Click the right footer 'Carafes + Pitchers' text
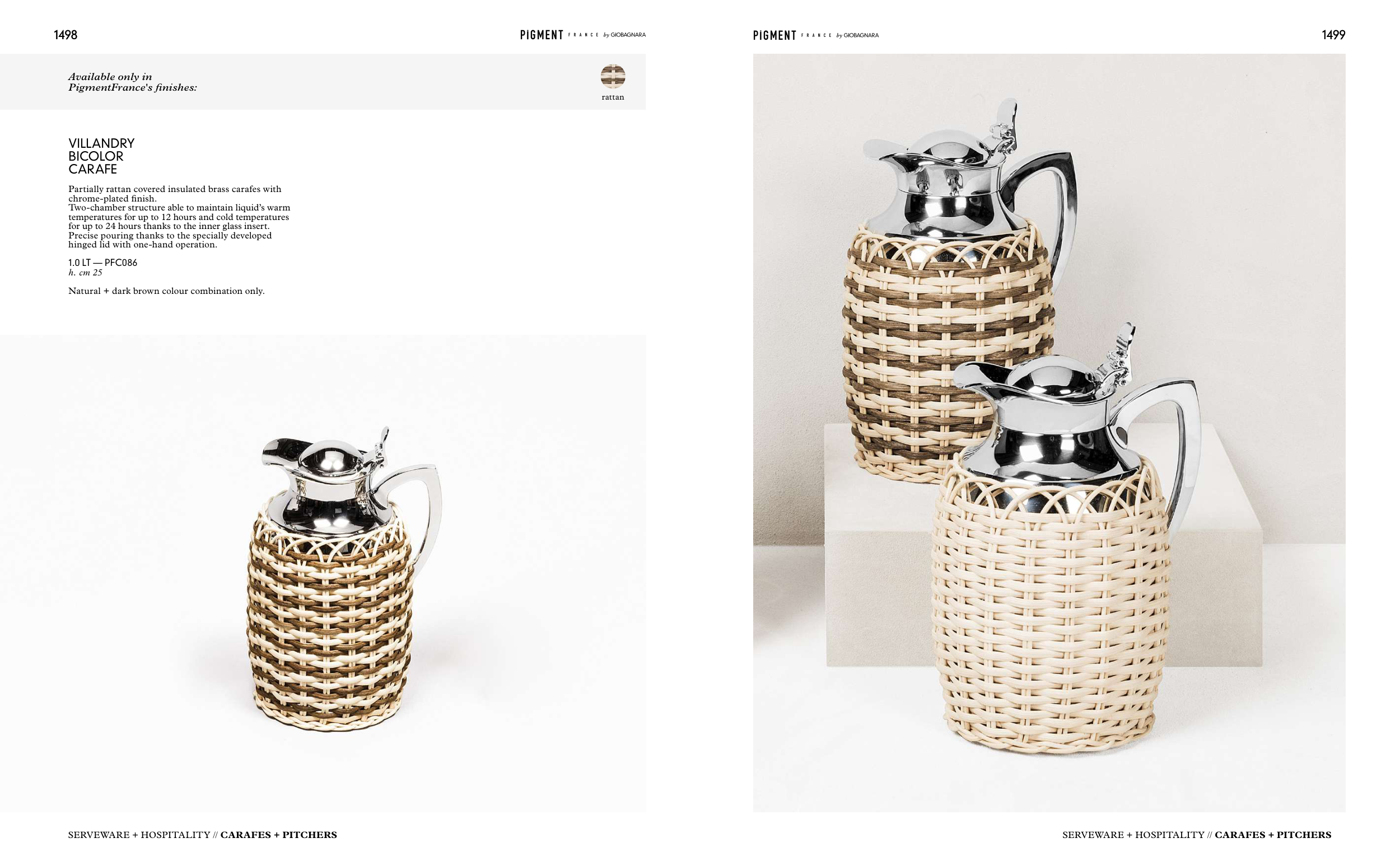Viewport: 1400px width, 866px height. point(1273,835)
